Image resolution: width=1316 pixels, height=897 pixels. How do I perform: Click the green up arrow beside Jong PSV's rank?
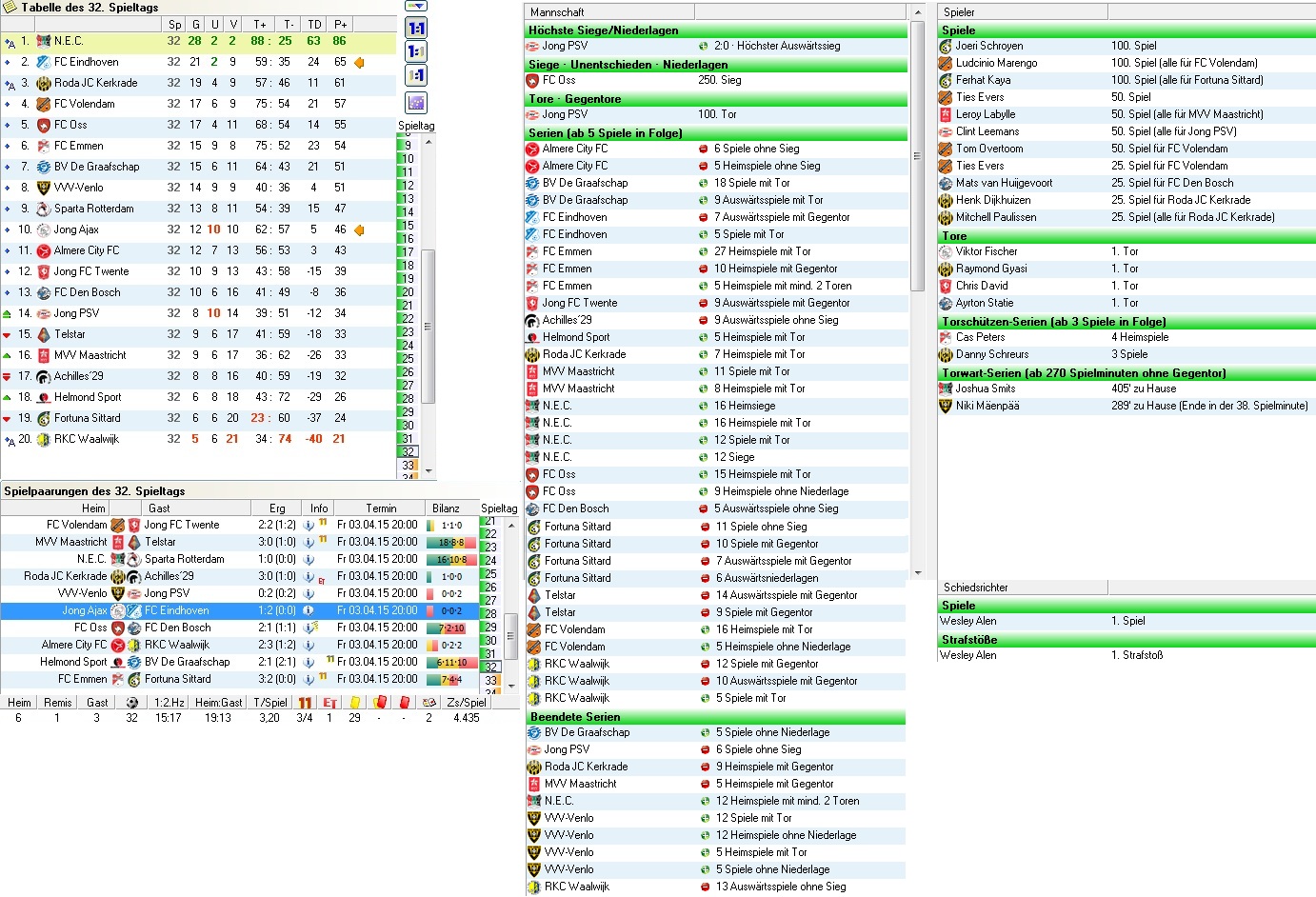pos(8,313)
